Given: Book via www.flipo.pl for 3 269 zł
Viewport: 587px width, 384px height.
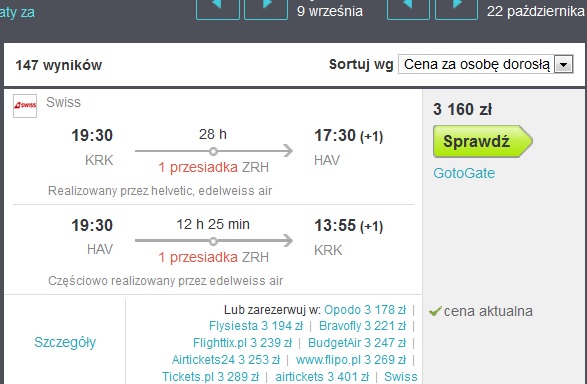Looking at the screenshot, I should coord(351,360).
